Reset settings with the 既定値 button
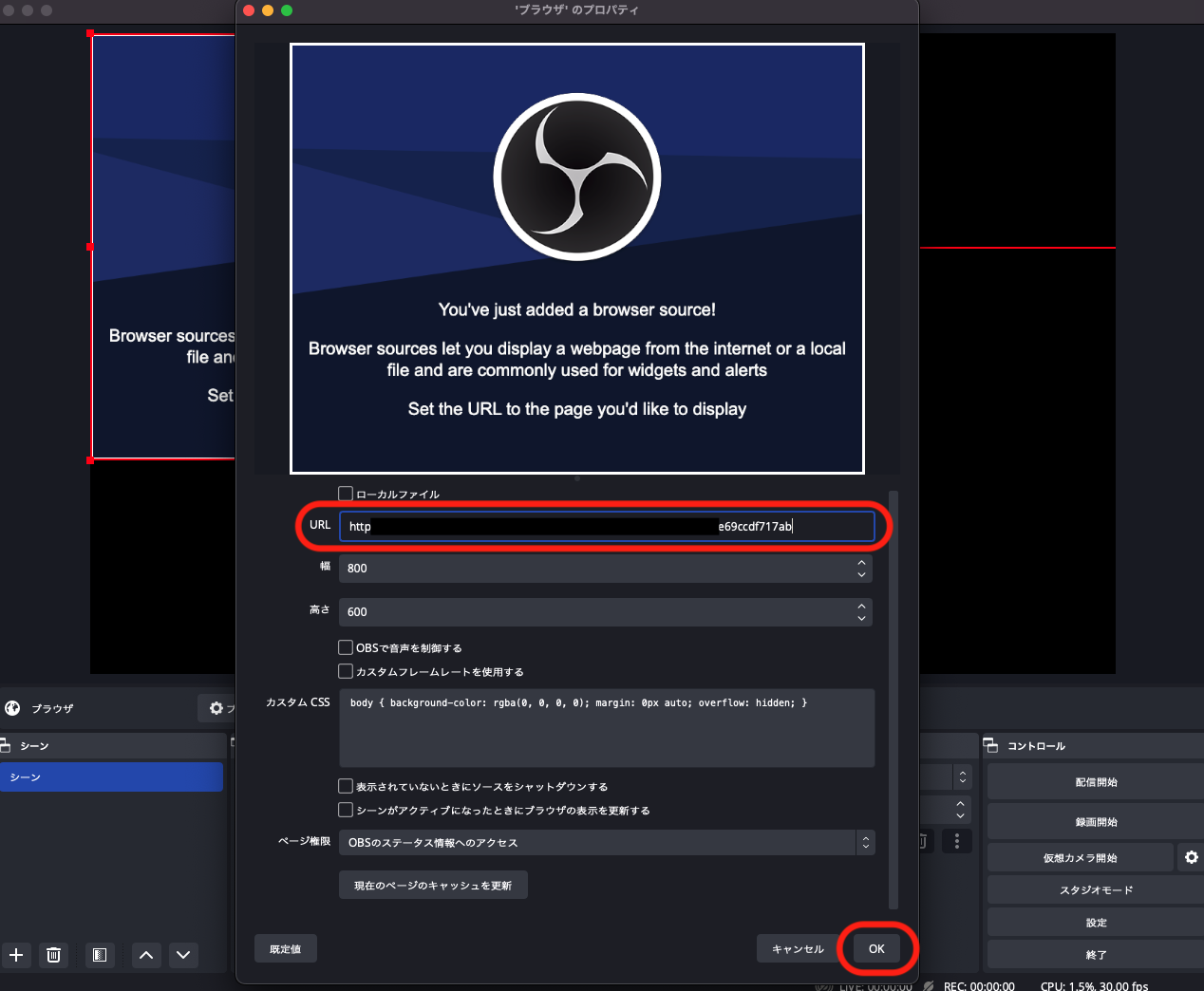Viewport: 1204px width, 991px height. 285,948
